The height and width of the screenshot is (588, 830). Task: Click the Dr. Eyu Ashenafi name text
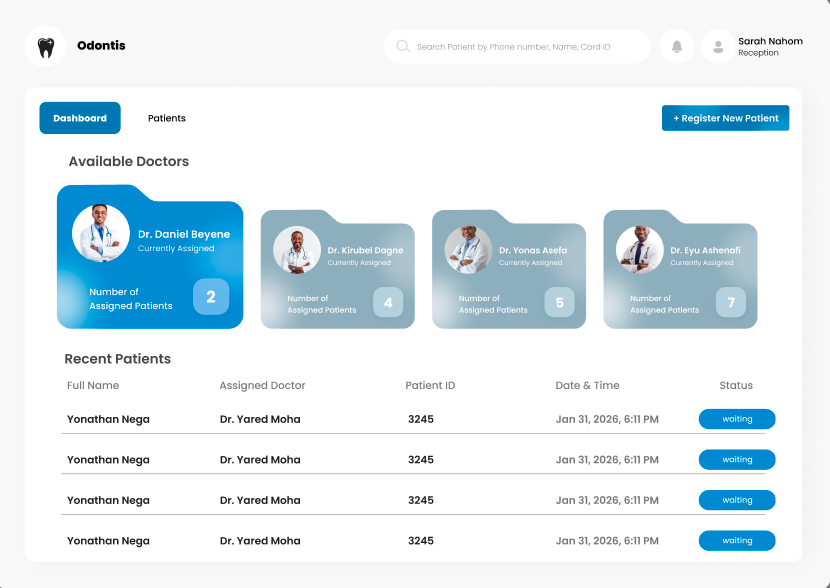[x=705, y=250]
